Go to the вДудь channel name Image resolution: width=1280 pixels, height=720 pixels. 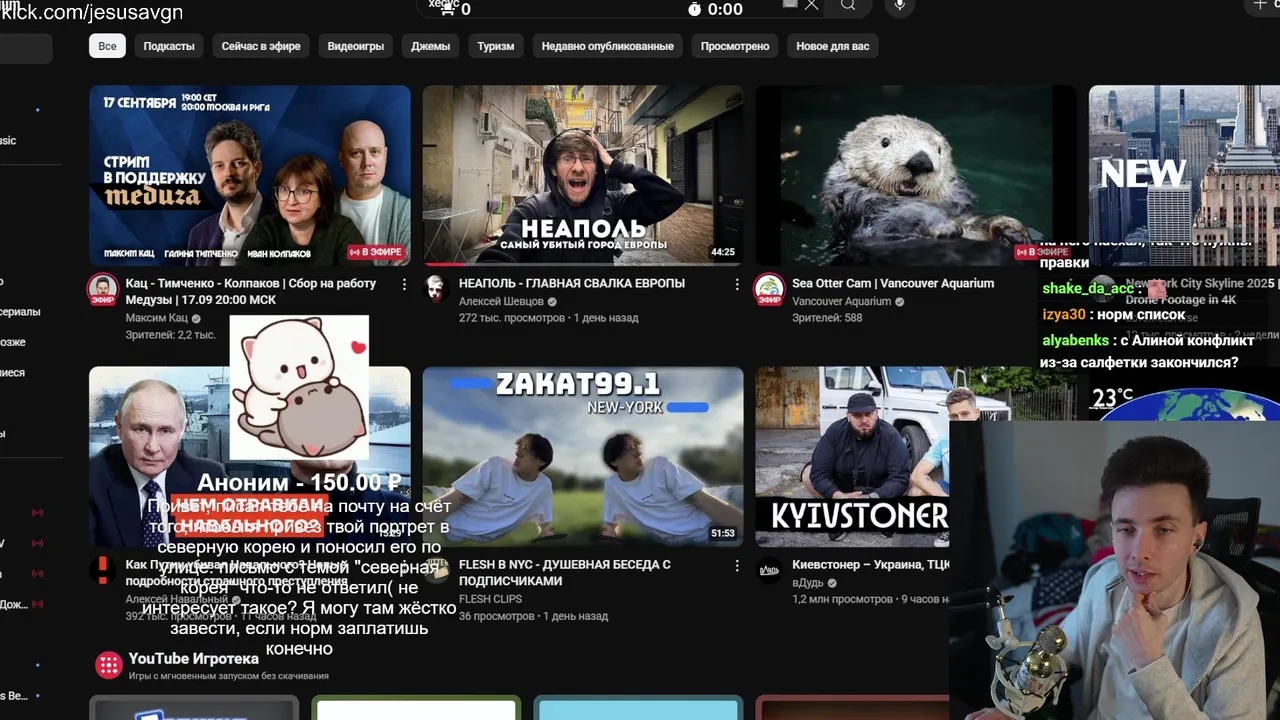(806, 582)
